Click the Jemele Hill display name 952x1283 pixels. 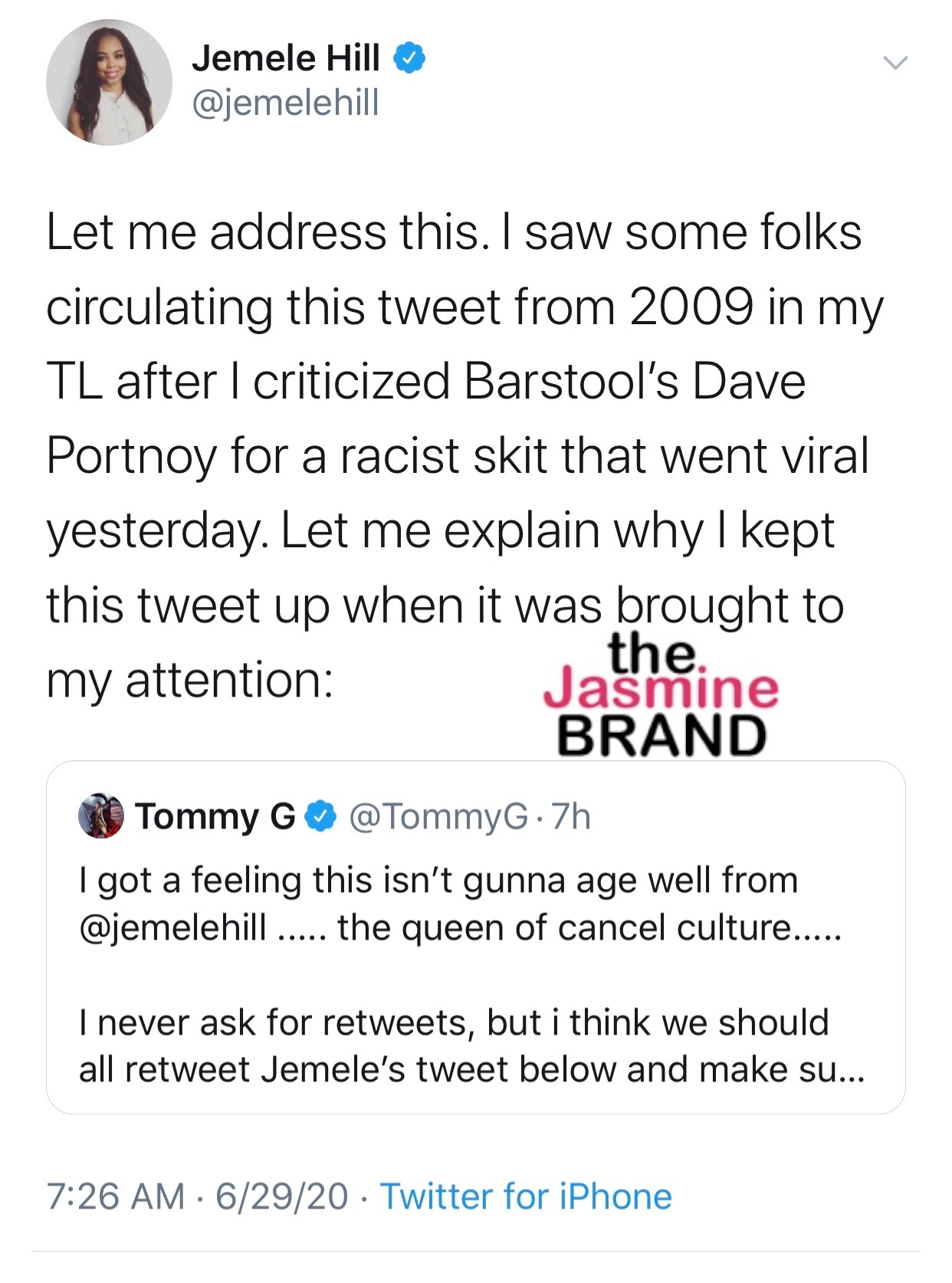286,58
